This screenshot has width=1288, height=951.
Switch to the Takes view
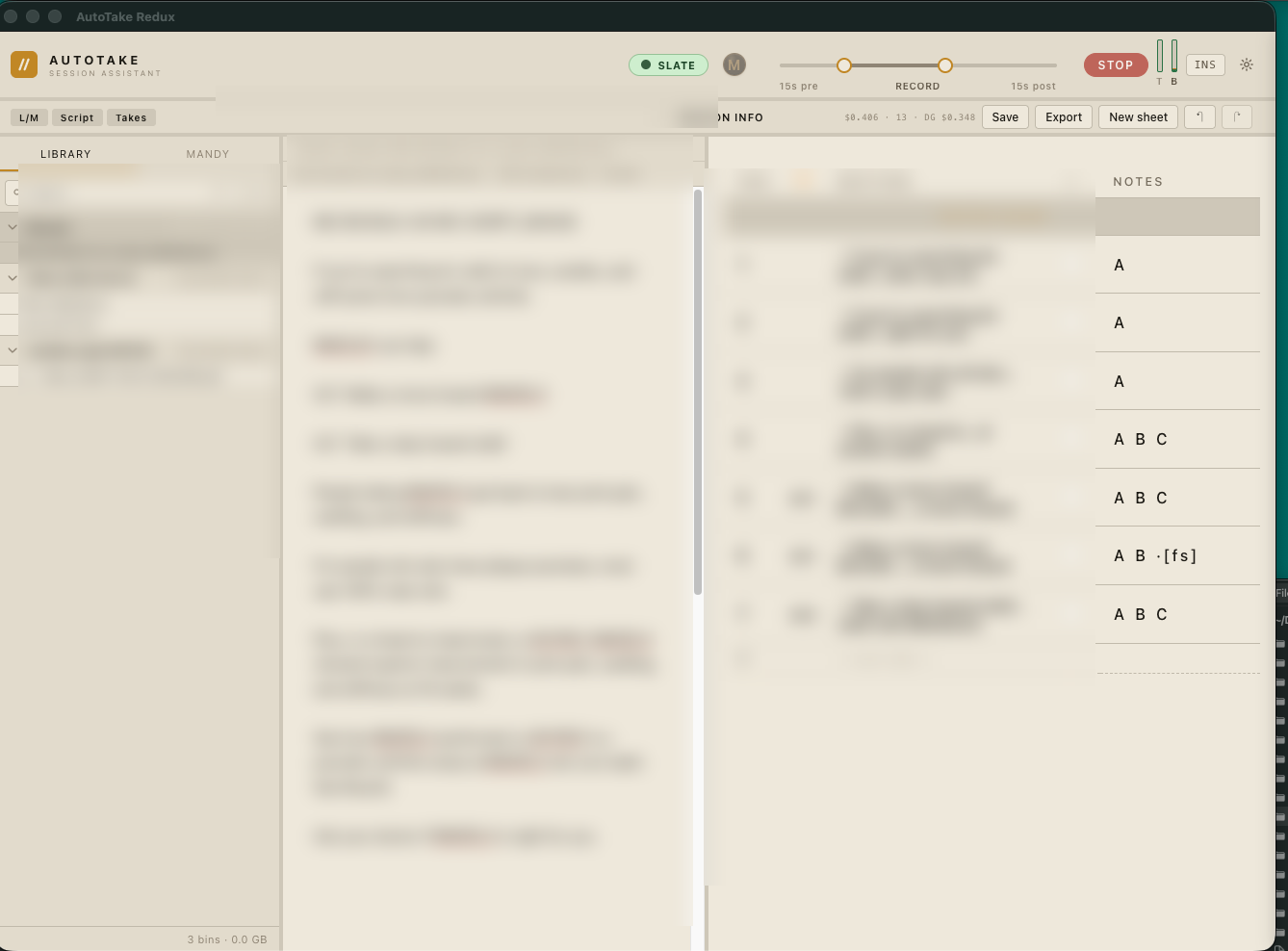[x=131, y=117]
